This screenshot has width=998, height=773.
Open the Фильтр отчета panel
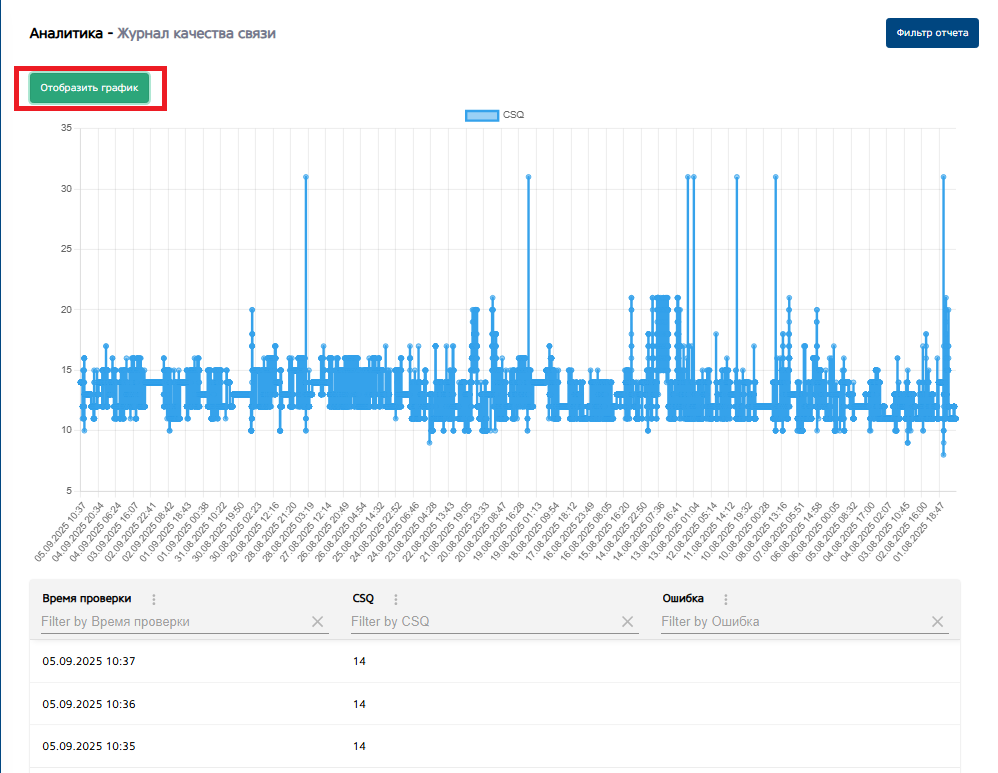932,33
